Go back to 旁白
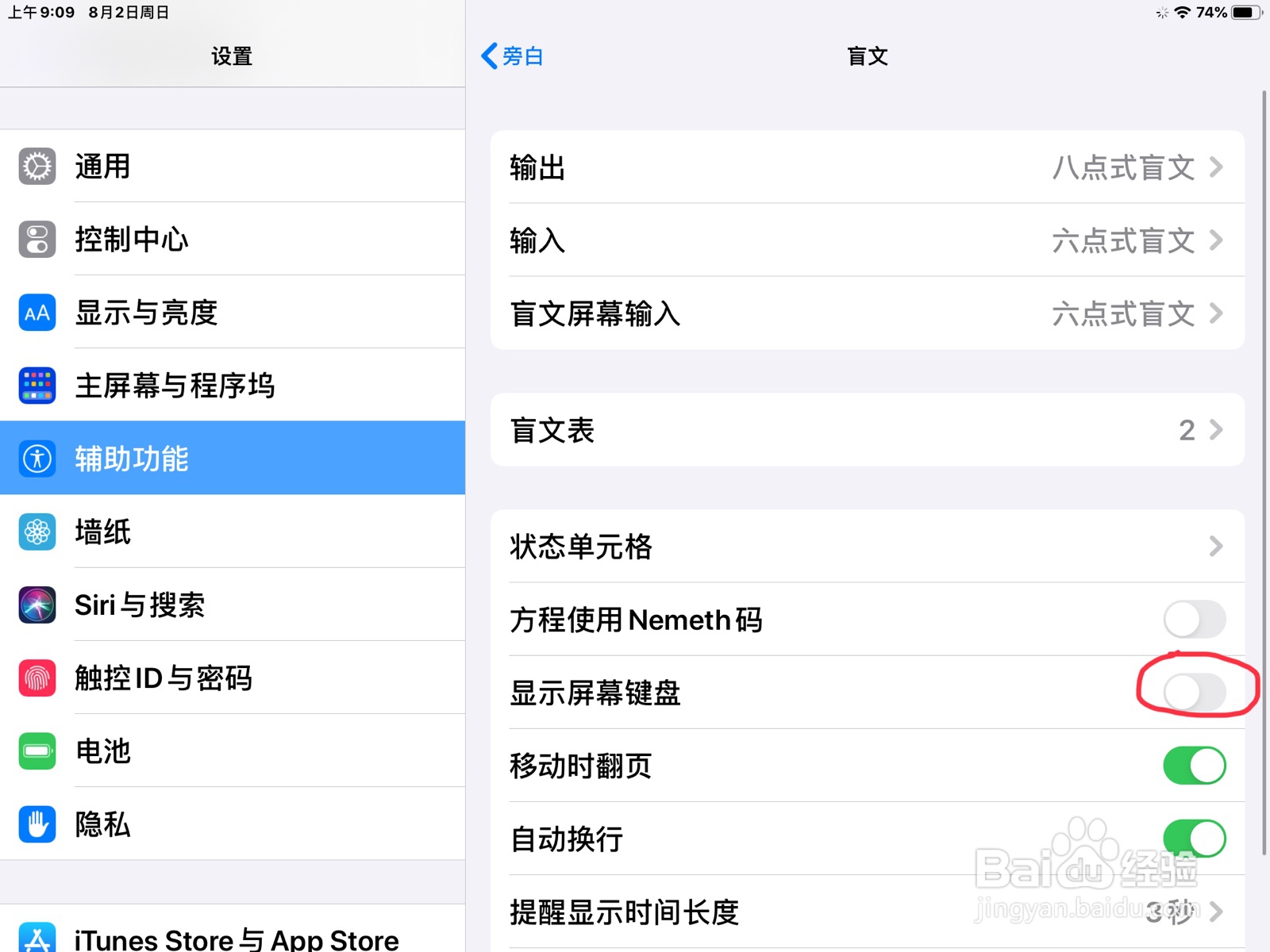 (513, 56)
